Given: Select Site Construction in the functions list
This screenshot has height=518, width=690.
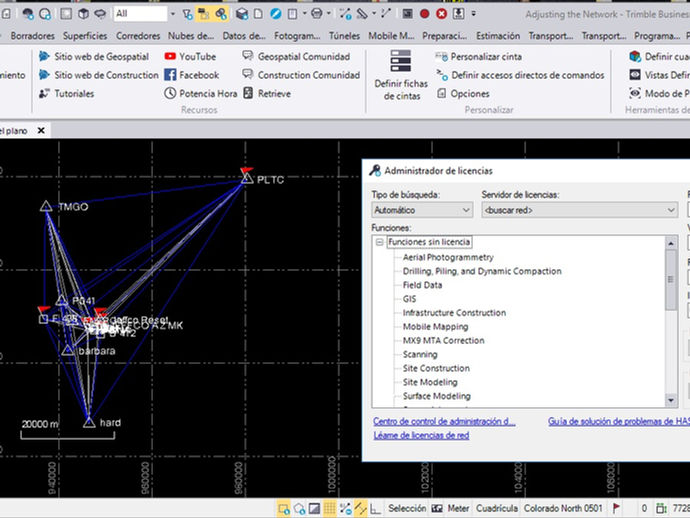Looking at the screenshot, I should point(436,368).
